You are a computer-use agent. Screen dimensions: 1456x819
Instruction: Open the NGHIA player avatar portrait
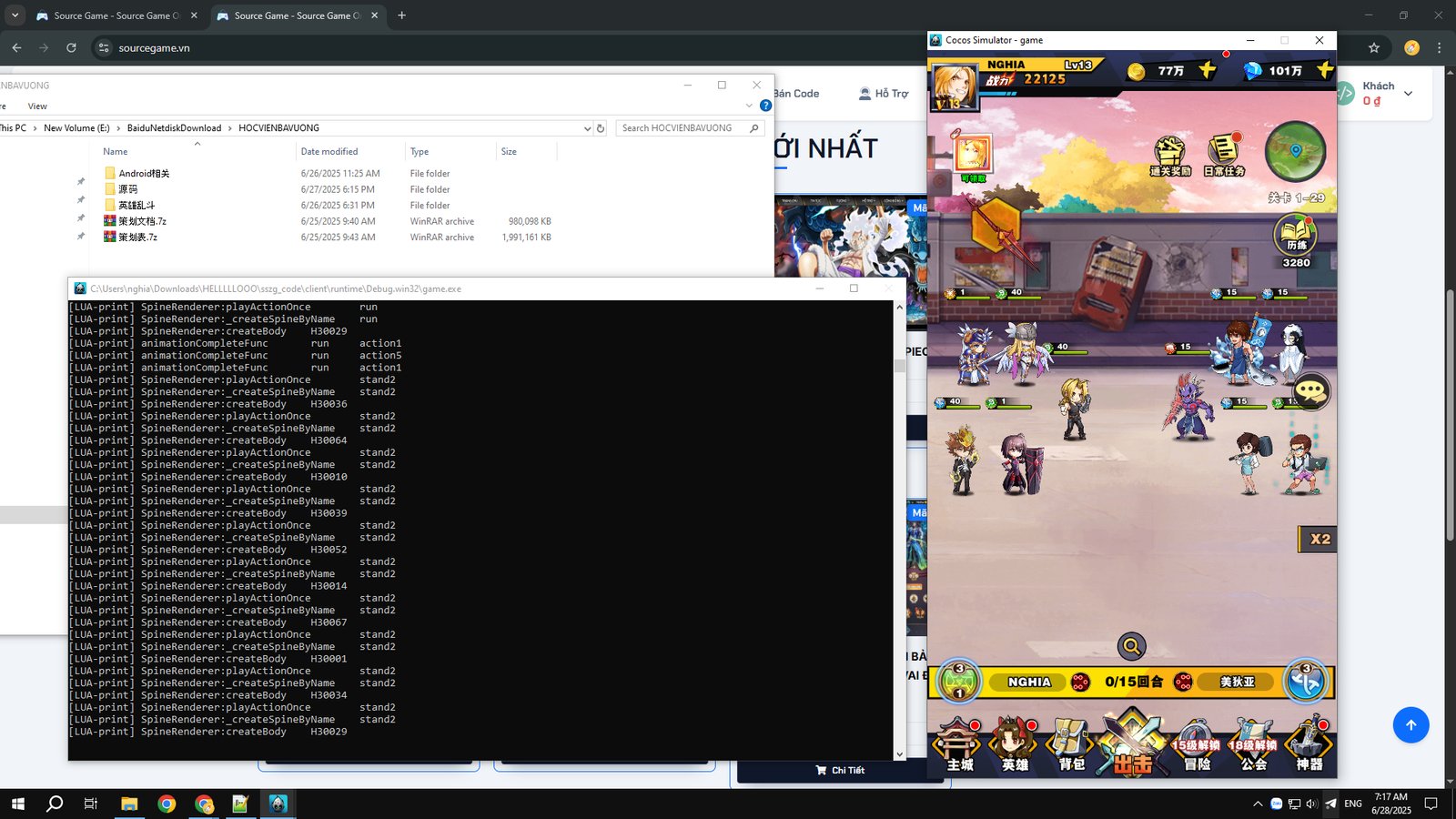954,86
